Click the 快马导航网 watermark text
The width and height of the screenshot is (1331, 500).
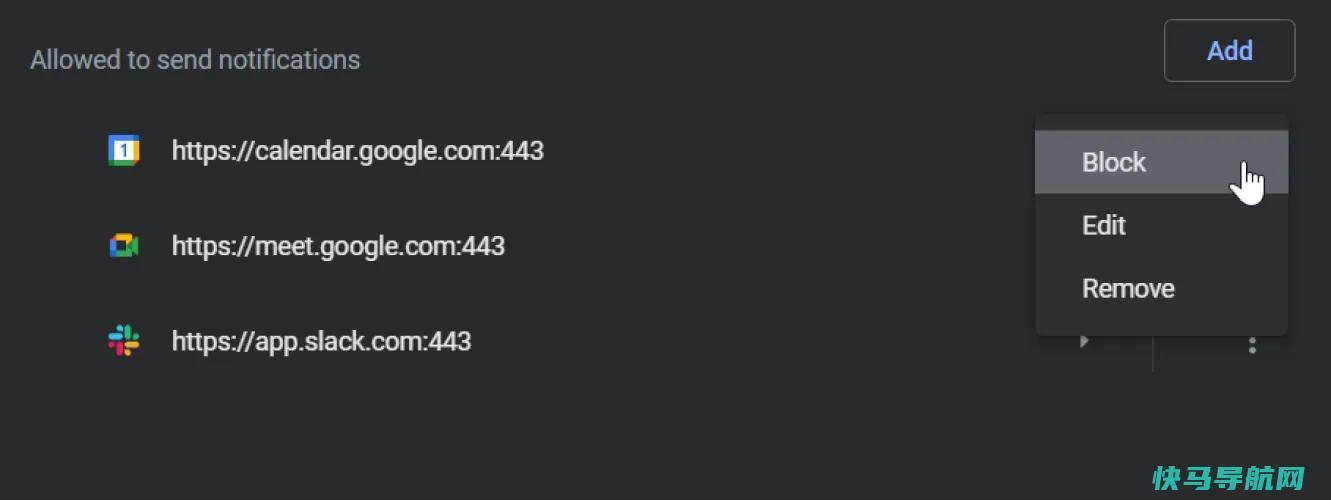[x=1229, y=477]
